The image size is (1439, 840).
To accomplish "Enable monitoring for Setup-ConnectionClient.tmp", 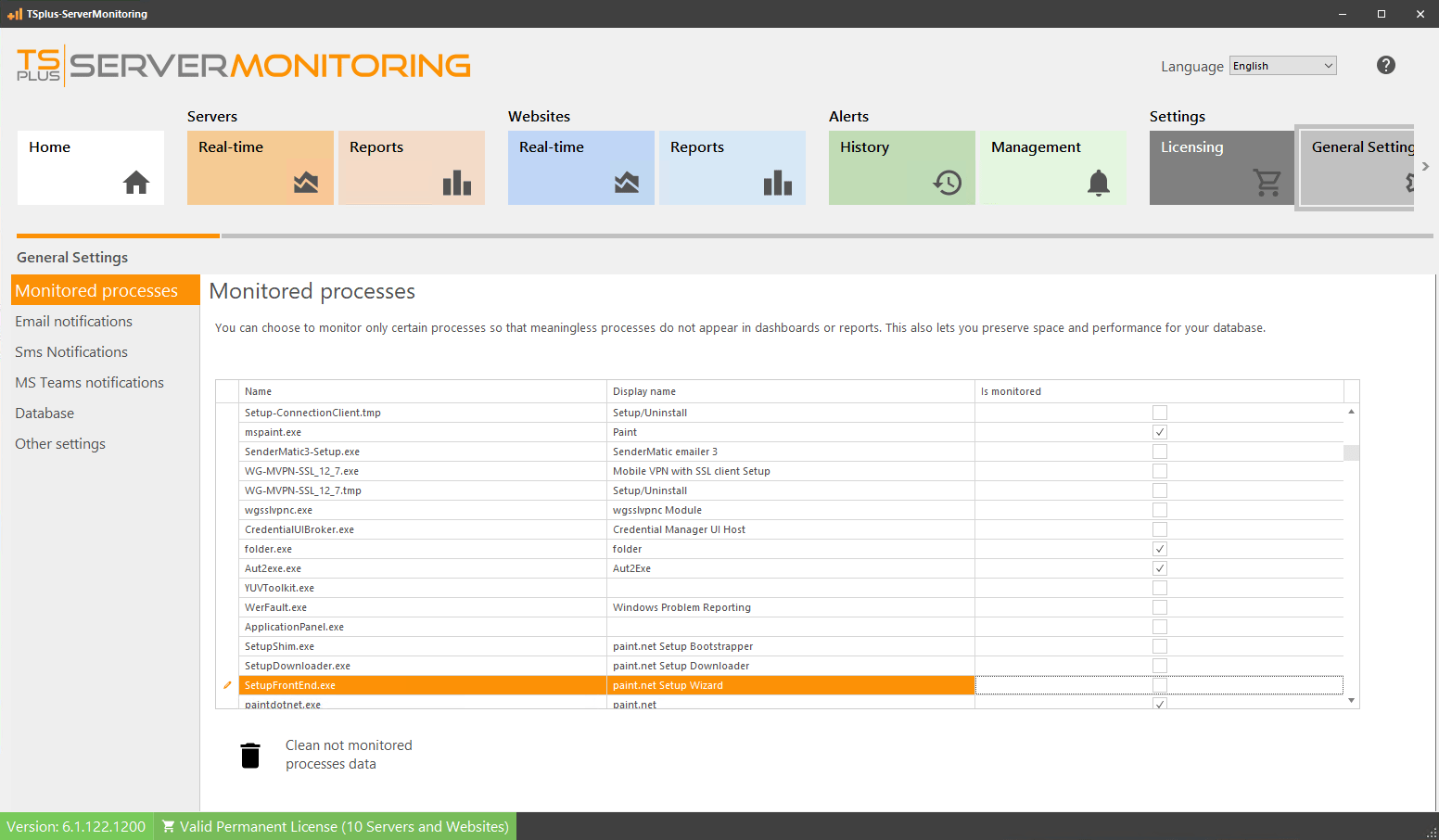I will 1160,413.
